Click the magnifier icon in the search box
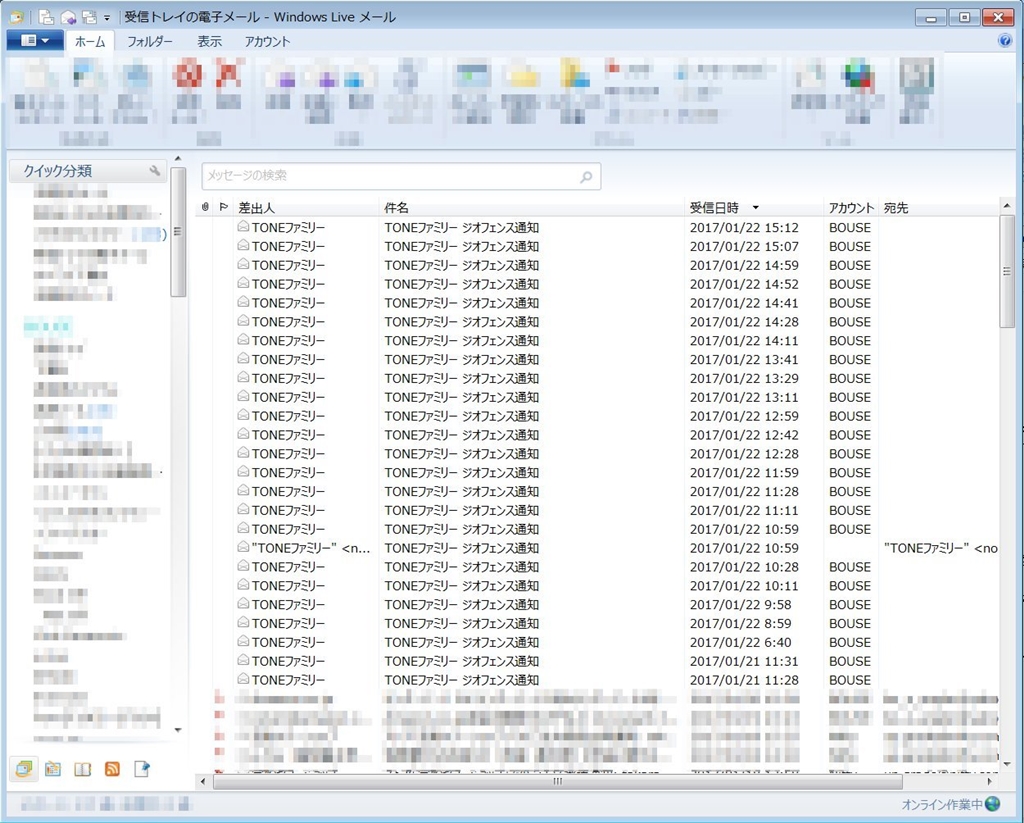The width and height of the screenshot is (1024, 823). (586, 176)
